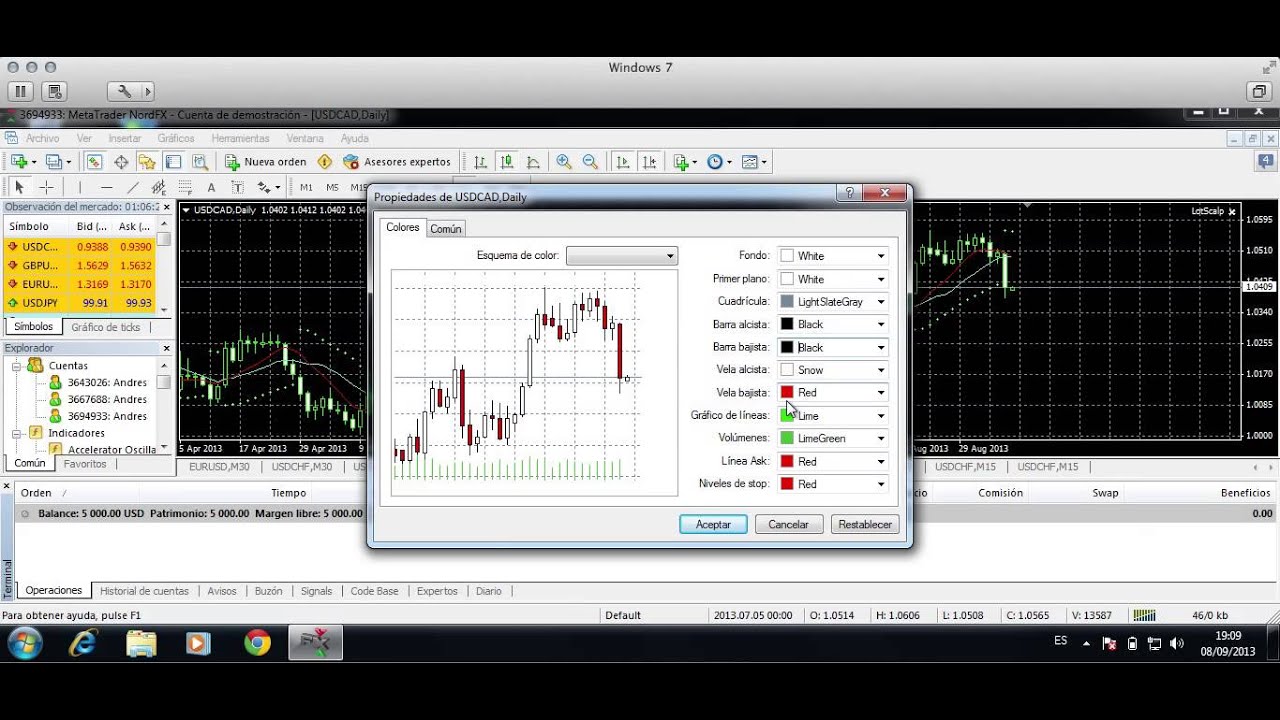Zoom out on the chart

pos(590,161)
